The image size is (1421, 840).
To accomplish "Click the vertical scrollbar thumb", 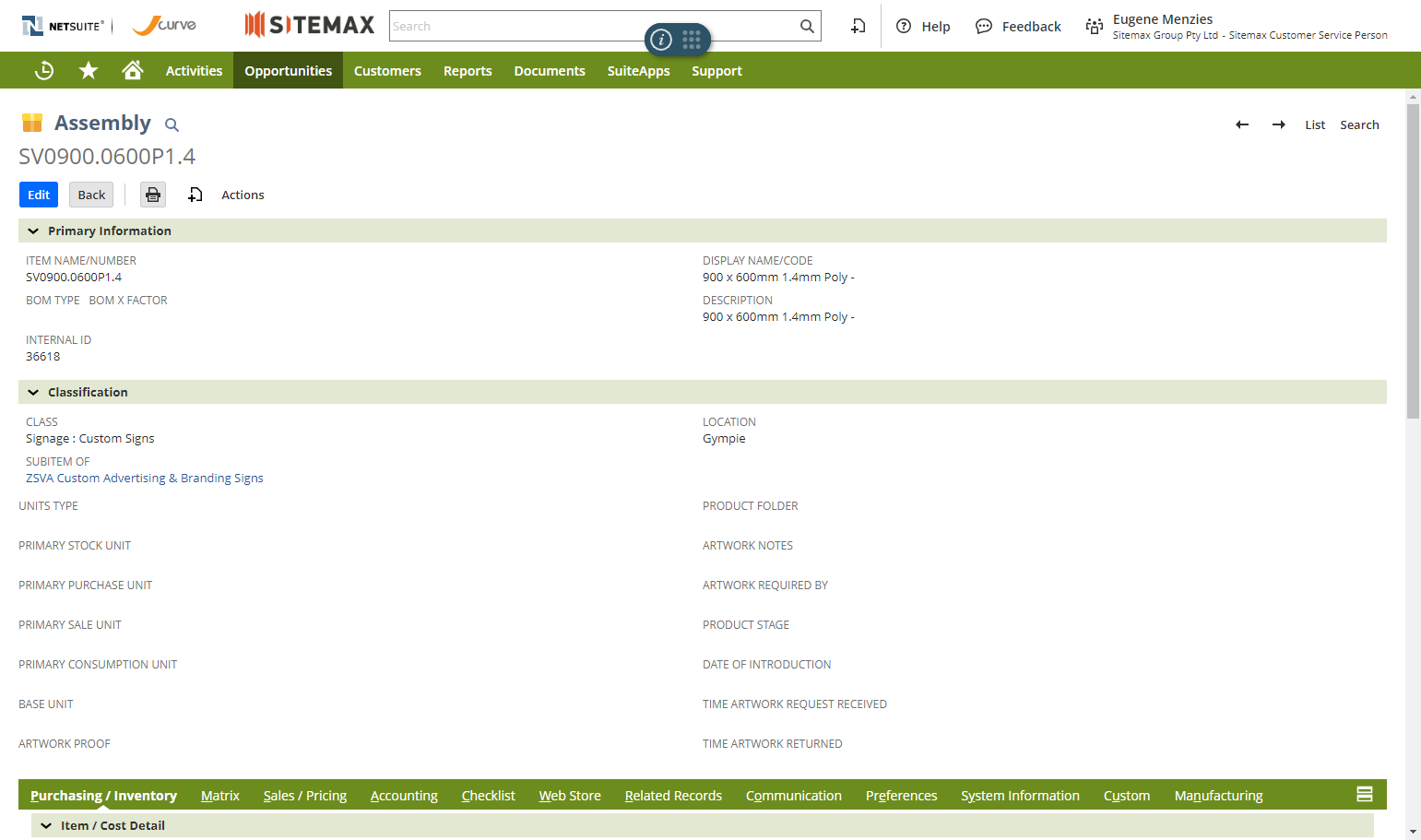I will click(1413, 261).
